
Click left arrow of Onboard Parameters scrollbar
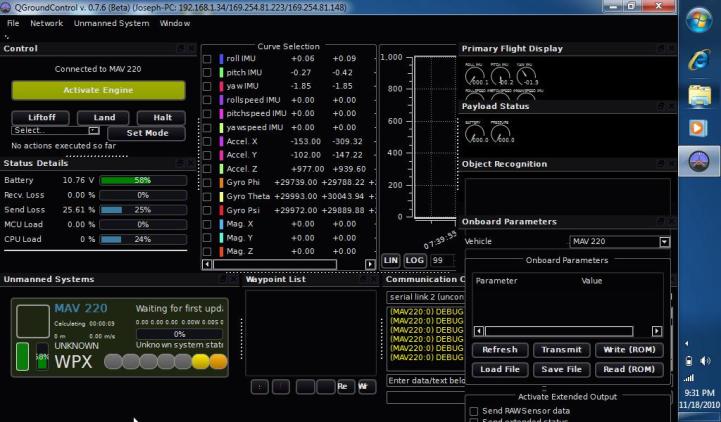click(x=478, y=331)
